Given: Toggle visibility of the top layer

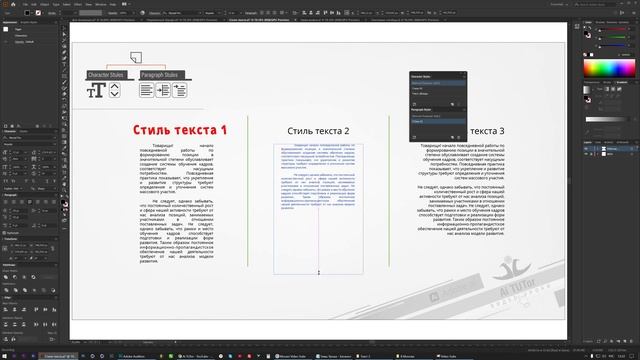Looking at the screenshot, I should [x=586, y=149].
